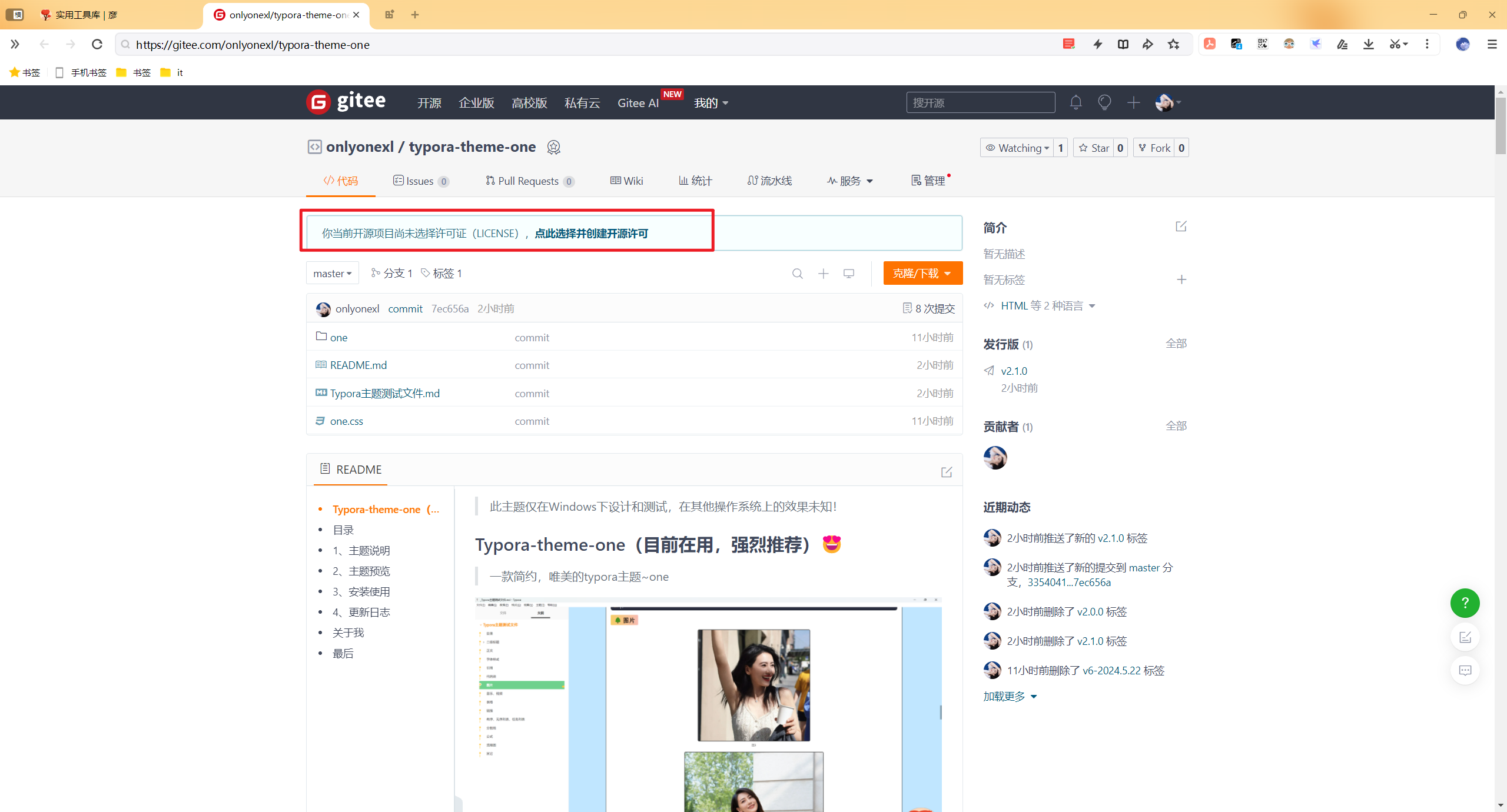Open the notification bell

[x=1076, y=102]
